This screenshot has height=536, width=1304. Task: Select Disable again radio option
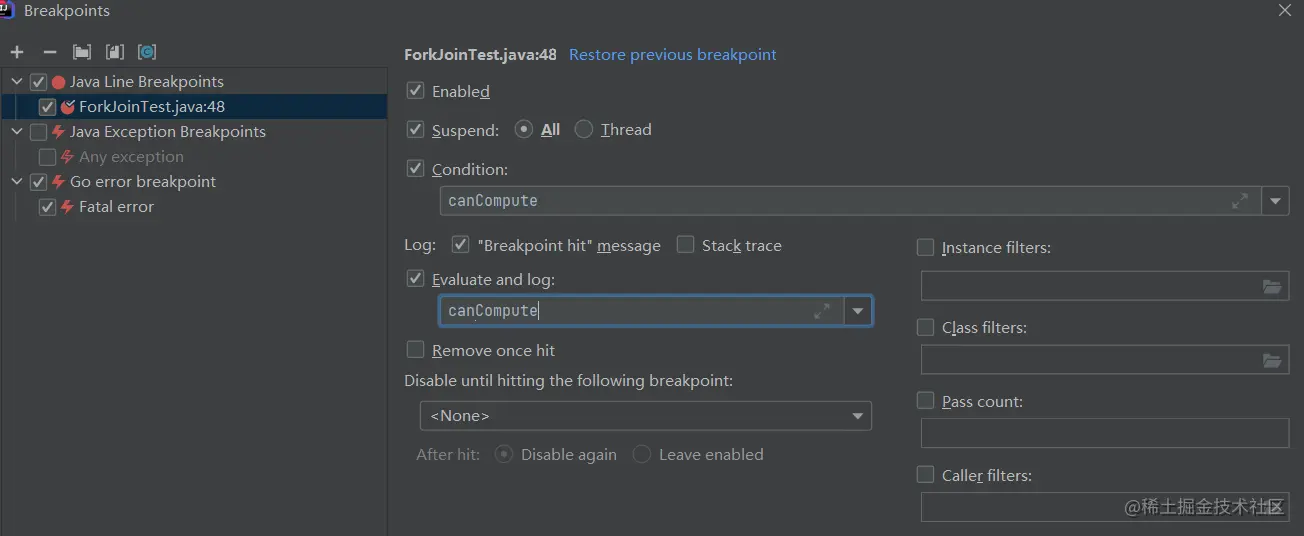pyautogui.click(x=504, y=454)
